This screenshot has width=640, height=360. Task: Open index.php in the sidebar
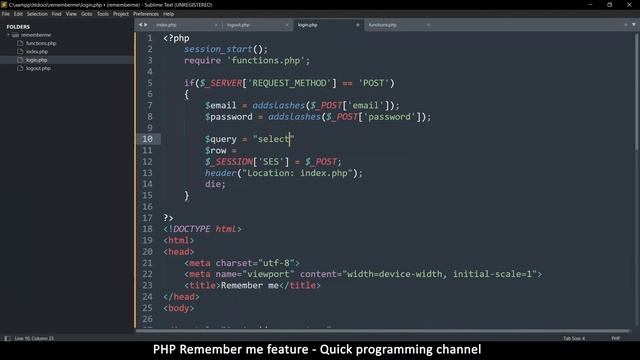pyautogui.click(x=37, y=52)
